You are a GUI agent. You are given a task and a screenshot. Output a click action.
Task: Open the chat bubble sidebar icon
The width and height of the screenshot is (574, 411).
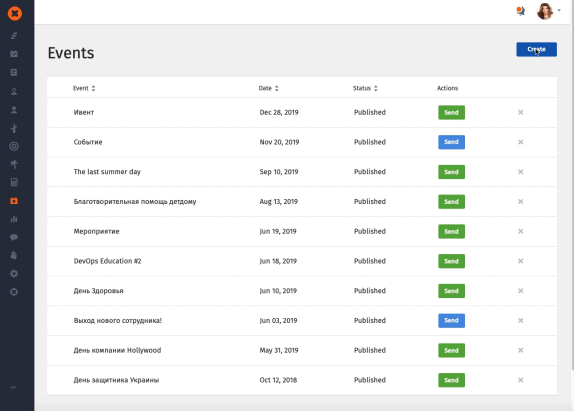[14, 237]
